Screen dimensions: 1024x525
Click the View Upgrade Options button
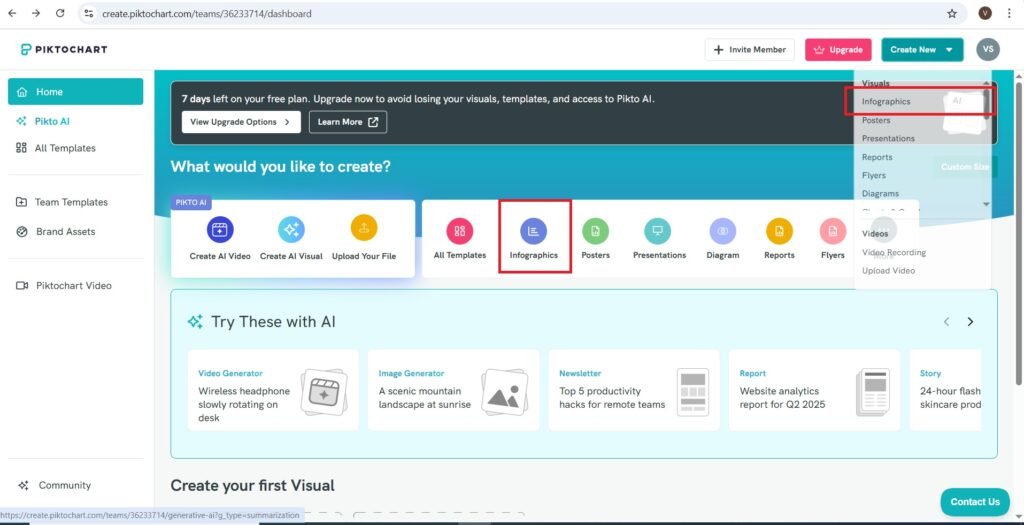[x=241, y=122]
